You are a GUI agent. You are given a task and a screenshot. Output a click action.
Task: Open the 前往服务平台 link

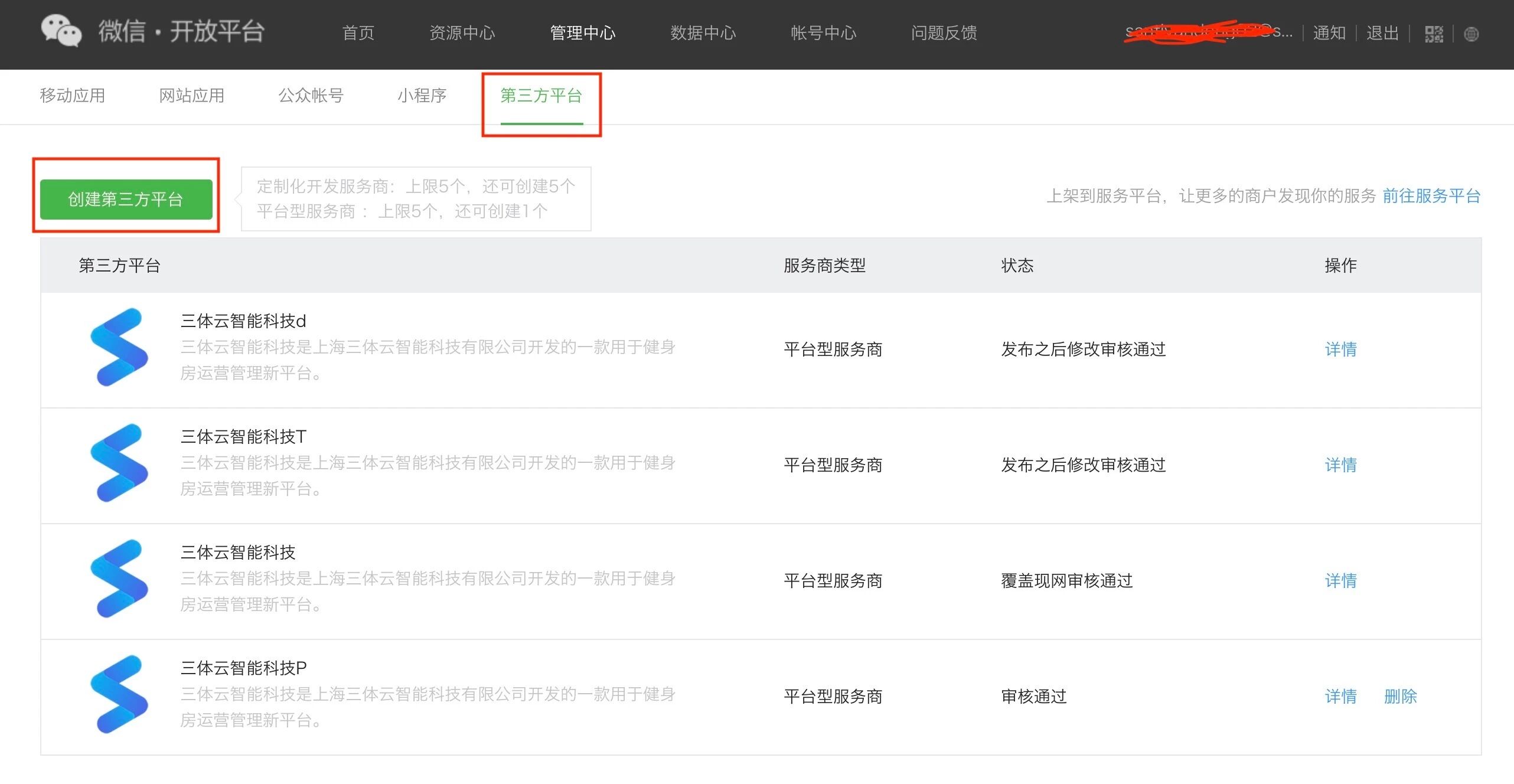tap(1431, 196)
